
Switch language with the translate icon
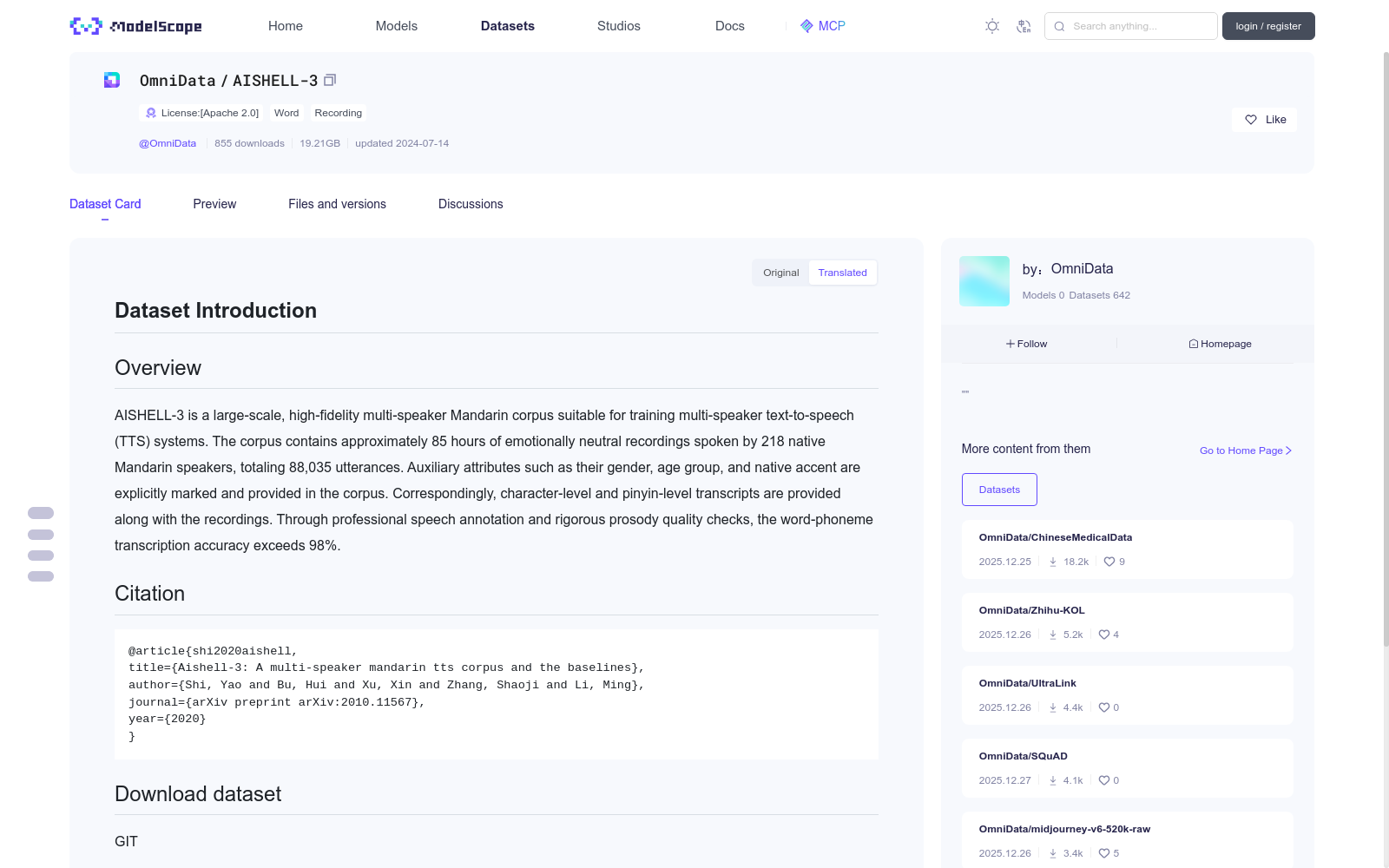tap(1024, 26)
